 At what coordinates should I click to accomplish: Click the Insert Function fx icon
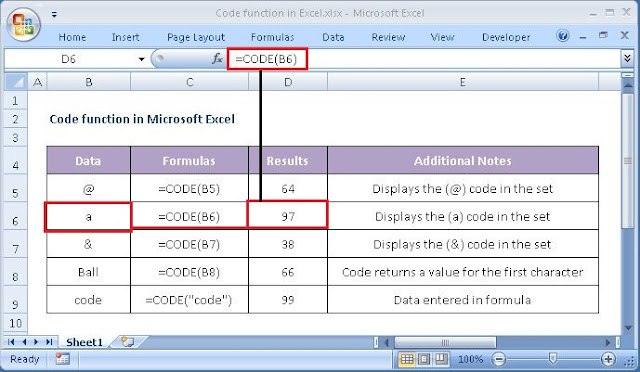coord(217,59)
